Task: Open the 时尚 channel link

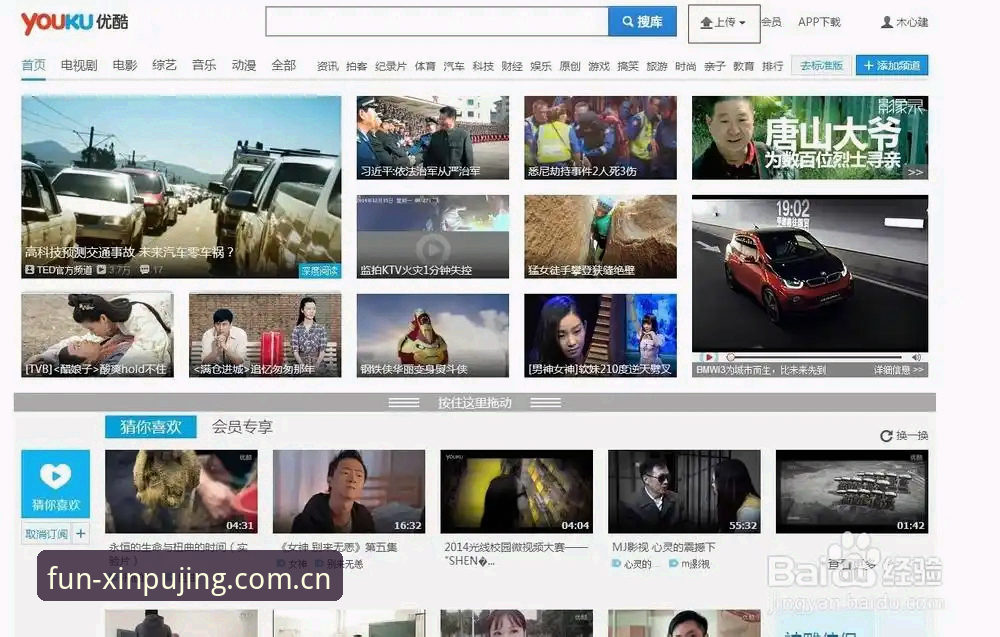Action: click(x=686, y=66)
